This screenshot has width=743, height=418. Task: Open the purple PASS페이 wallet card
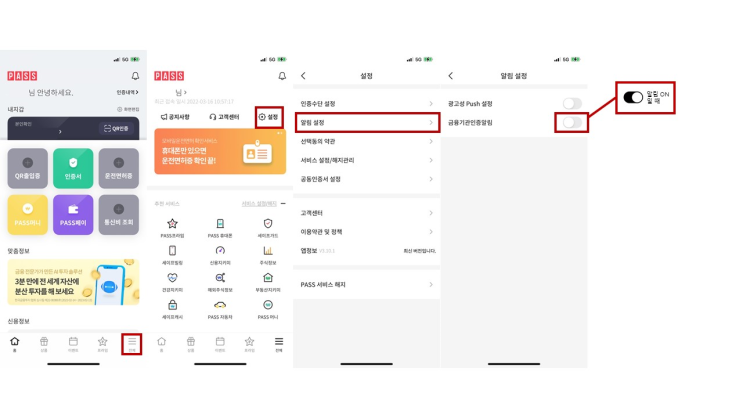[x=73, y=215]
